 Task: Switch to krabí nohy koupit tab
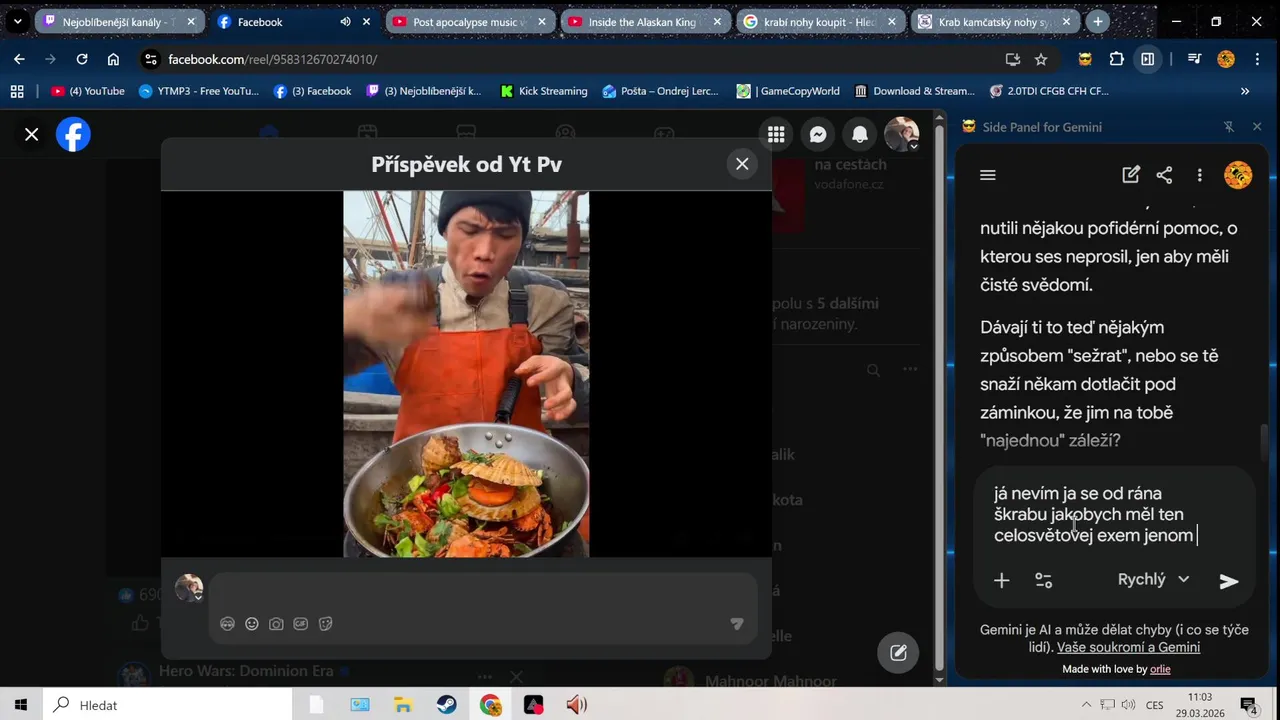point(819,21)
